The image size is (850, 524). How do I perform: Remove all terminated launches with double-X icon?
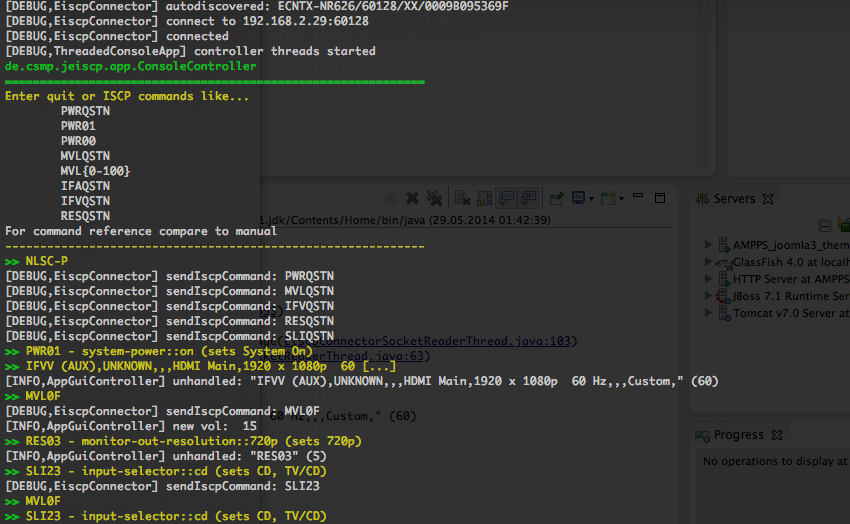point(434,198)
